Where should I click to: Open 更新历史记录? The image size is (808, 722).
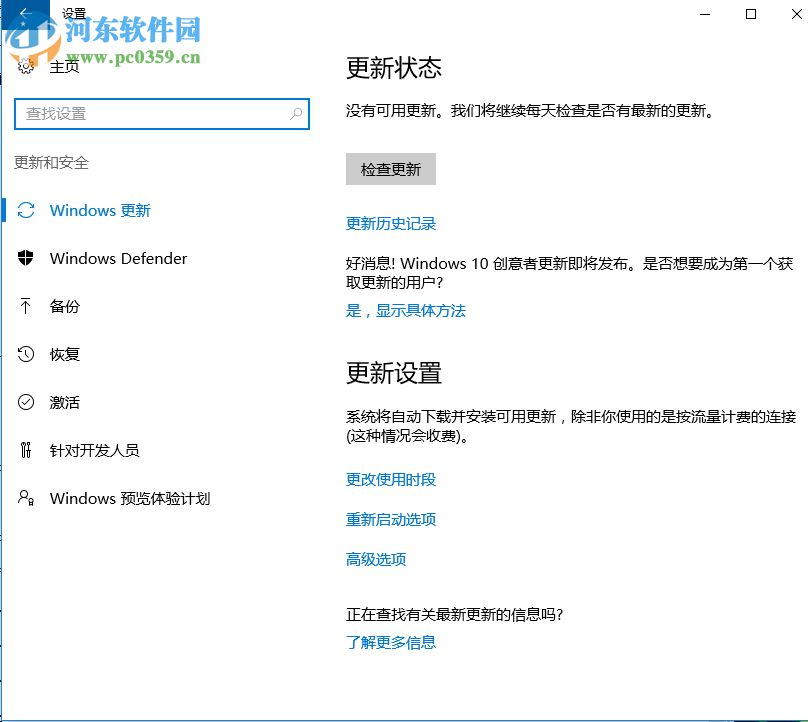[391, 223]
